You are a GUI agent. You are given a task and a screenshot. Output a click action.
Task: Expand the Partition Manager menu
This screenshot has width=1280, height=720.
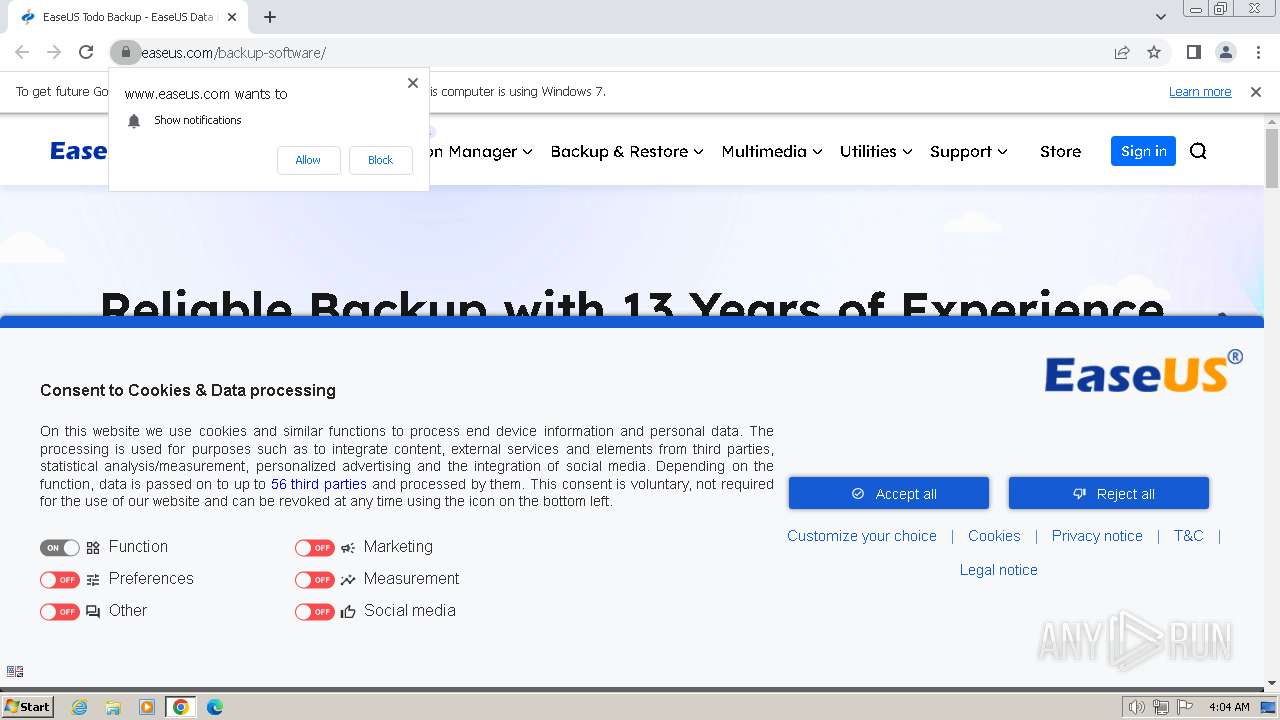tap(481, 151)
